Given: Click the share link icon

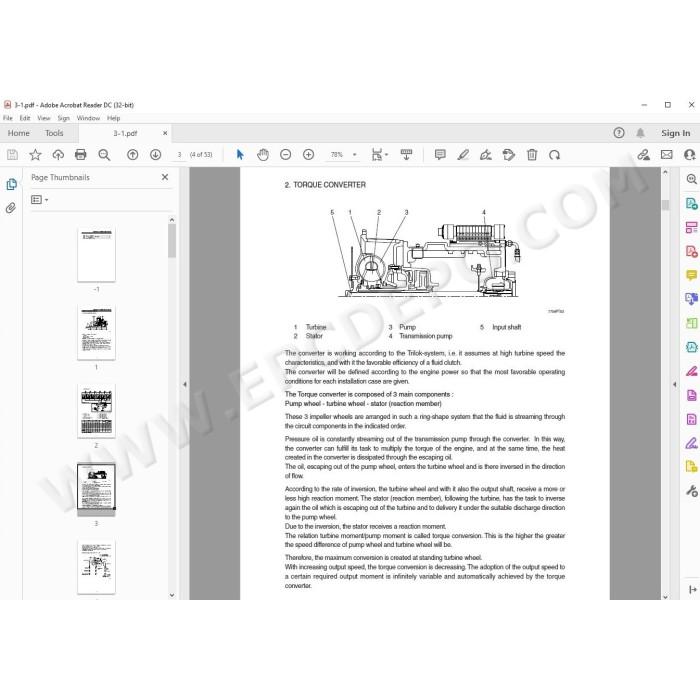Looking at the screenshot, I should 643,155.
